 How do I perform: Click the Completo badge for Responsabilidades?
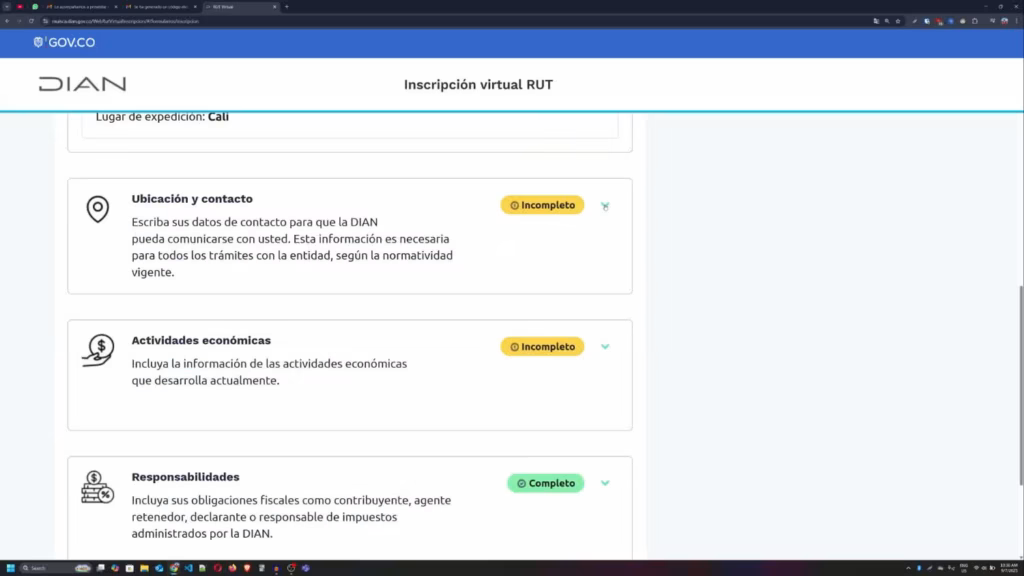[545, 483]
